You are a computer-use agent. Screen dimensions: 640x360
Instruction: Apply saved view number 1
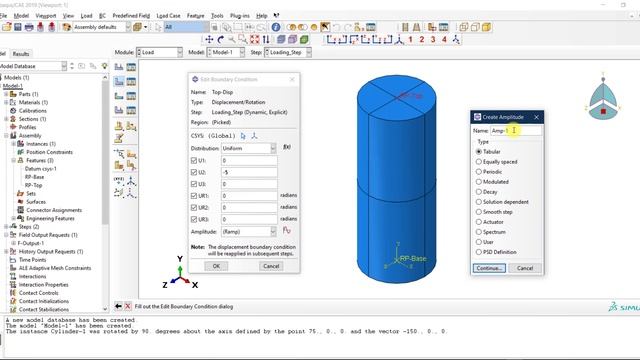pyautogui.click(x=410, y=39)
